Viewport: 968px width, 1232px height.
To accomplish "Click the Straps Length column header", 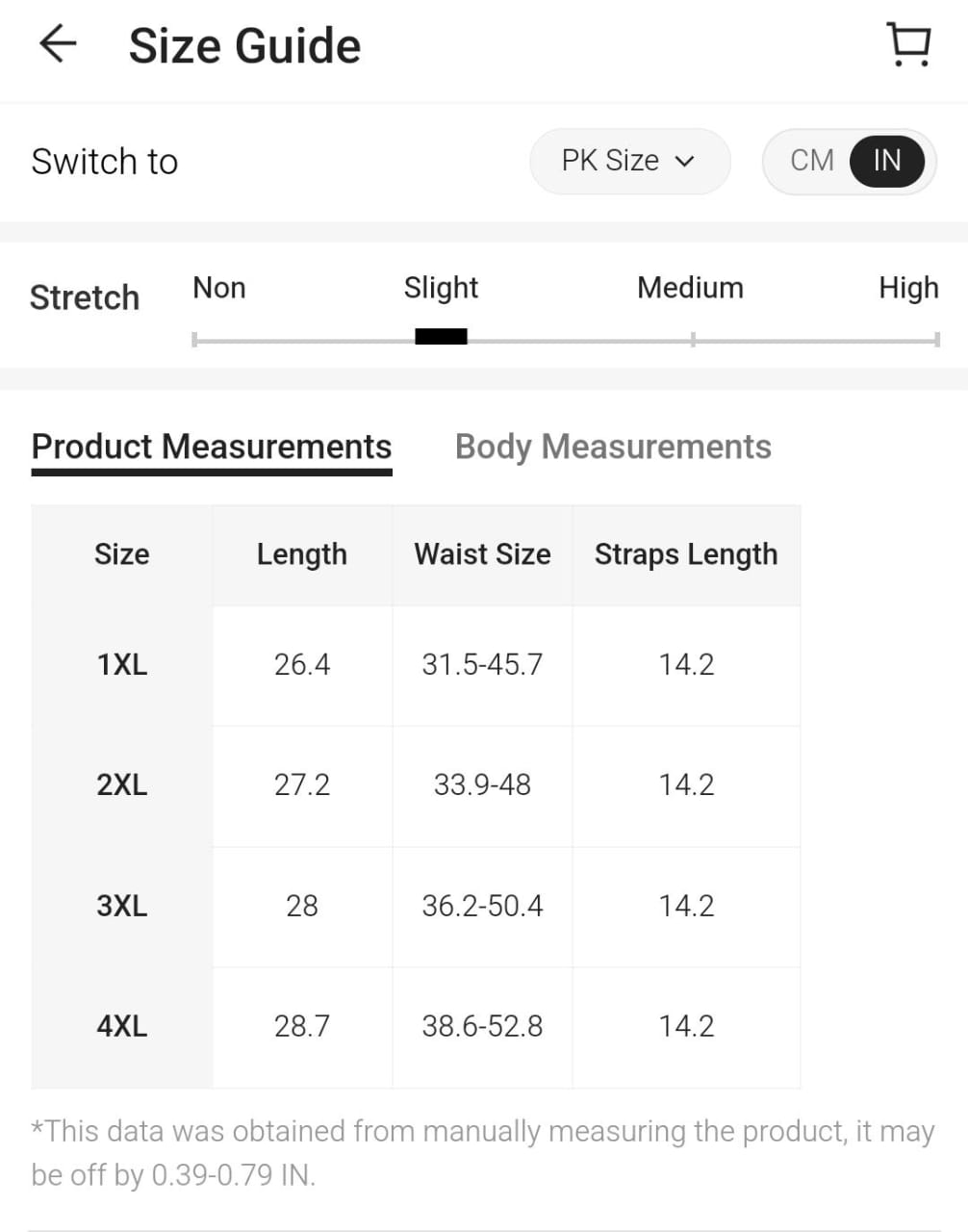I will tap(686, 554).
